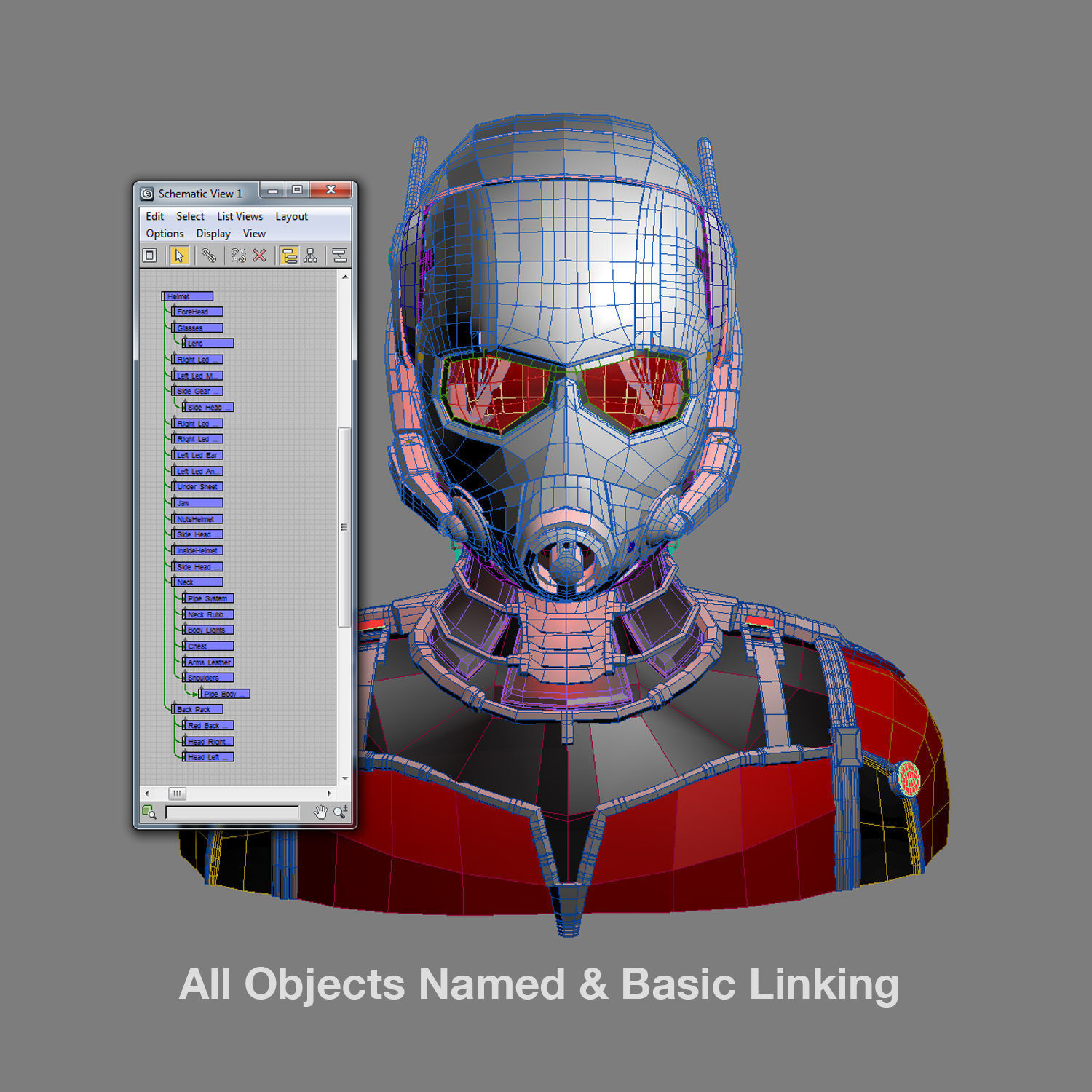Select the NutsHelmet node

(197, 519)
